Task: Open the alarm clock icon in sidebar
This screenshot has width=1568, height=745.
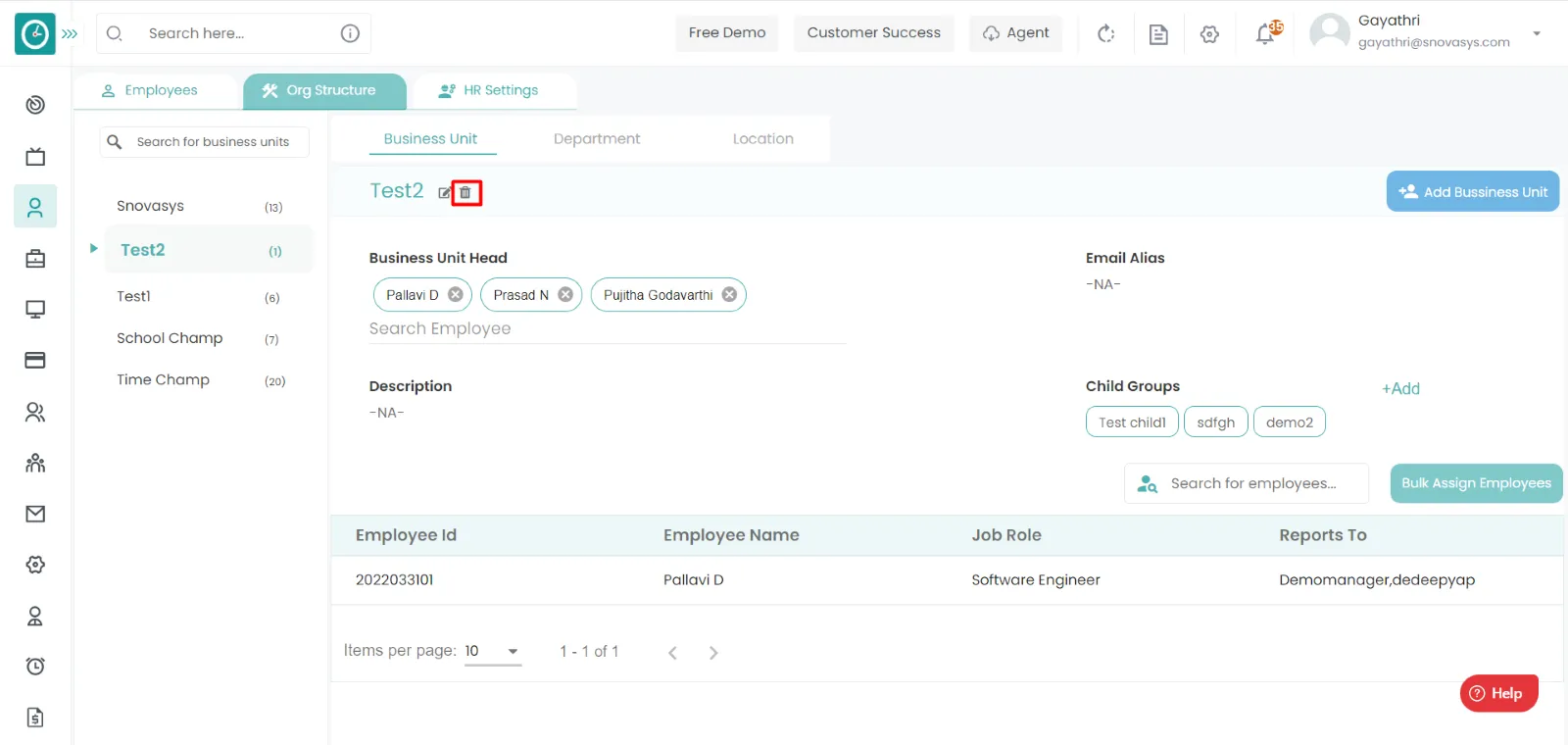Action: (35, 667)
